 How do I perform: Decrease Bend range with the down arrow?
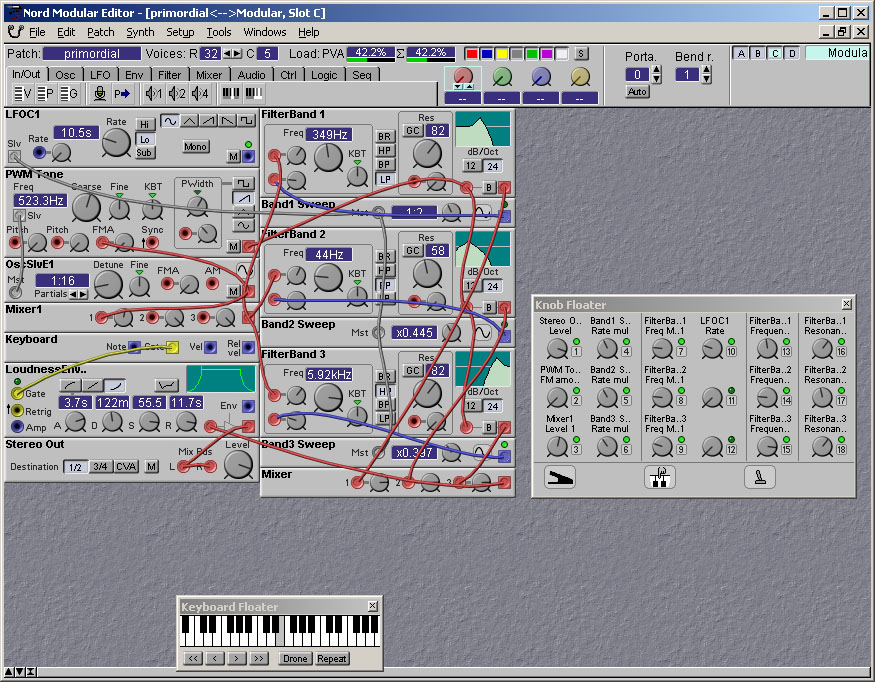[705, 78]
